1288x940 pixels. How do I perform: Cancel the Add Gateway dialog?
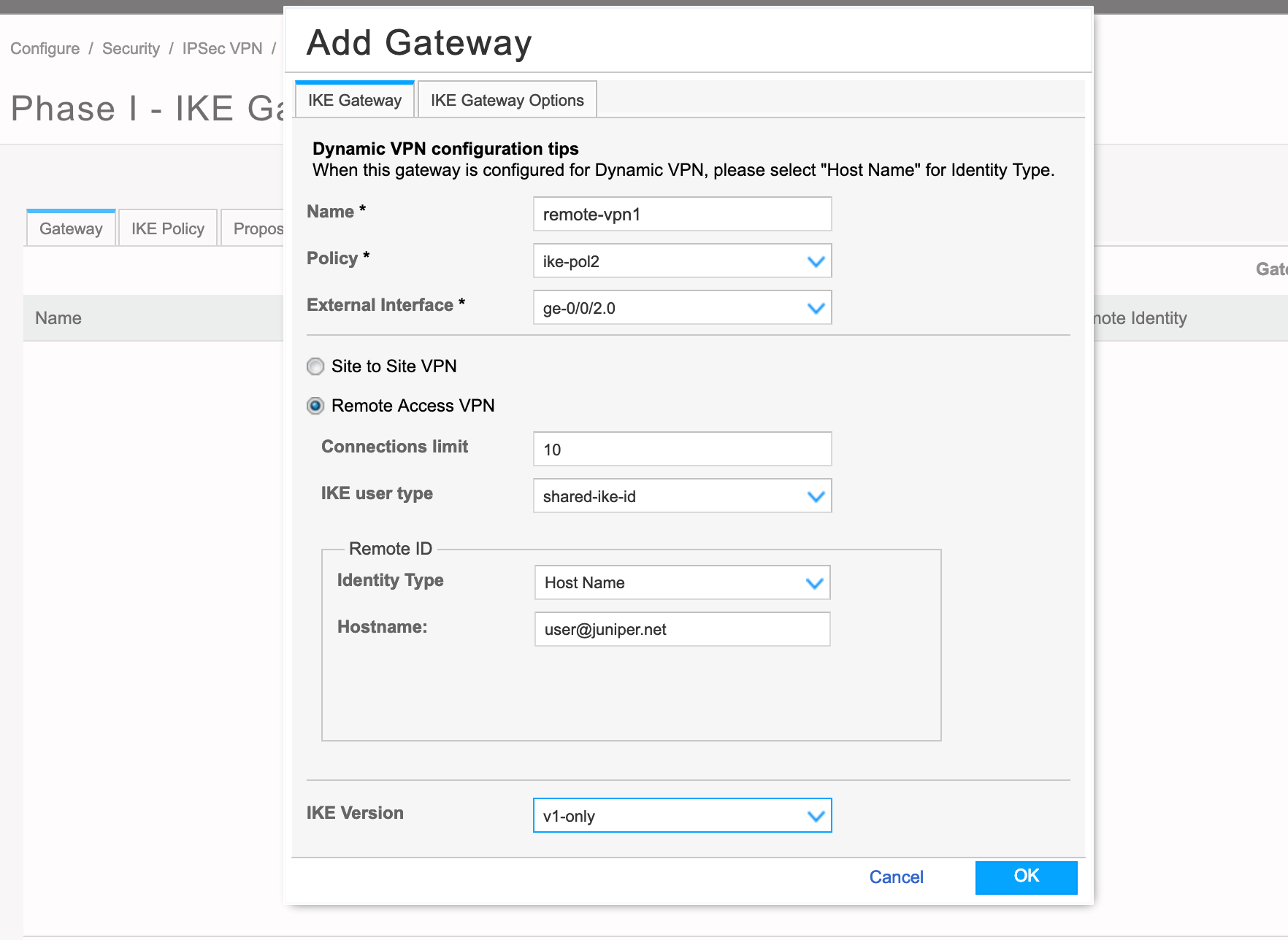tap(896, 877)
